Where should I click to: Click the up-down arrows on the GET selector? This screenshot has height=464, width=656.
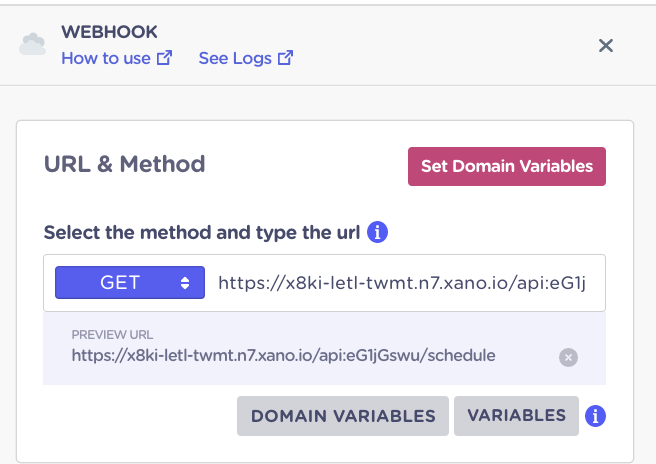(x=185, y=283)
